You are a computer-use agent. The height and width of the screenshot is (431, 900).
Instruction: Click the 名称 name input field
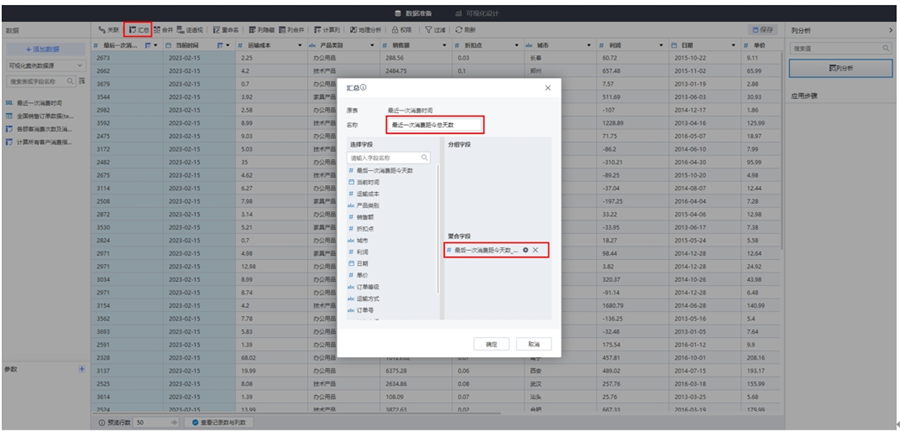coord(435,125)
